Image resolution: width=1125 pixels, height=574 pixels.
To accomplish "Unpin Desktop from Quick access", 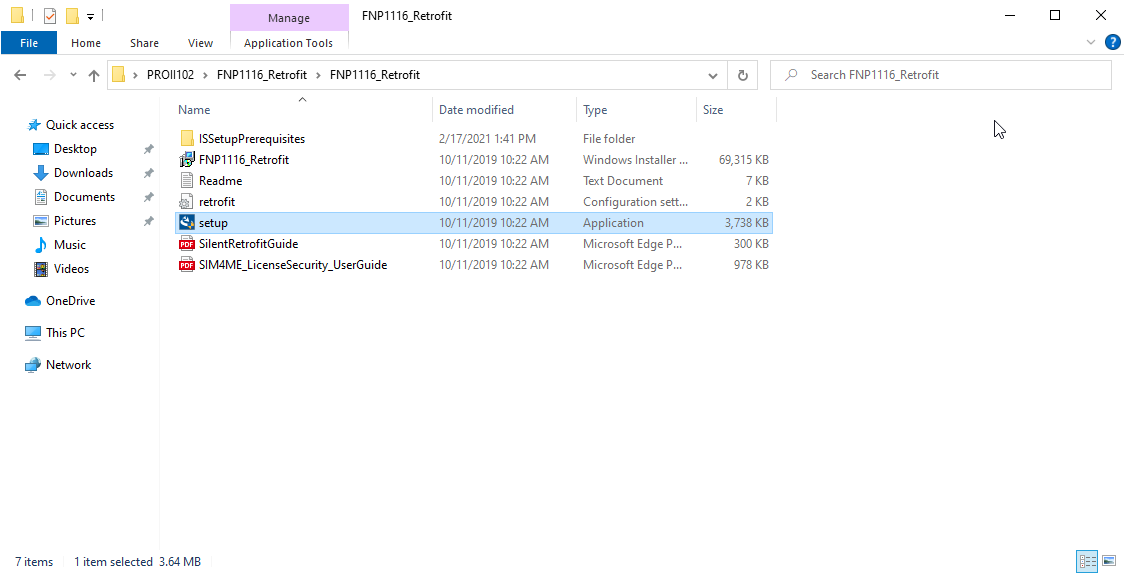I will coord(148,149).
